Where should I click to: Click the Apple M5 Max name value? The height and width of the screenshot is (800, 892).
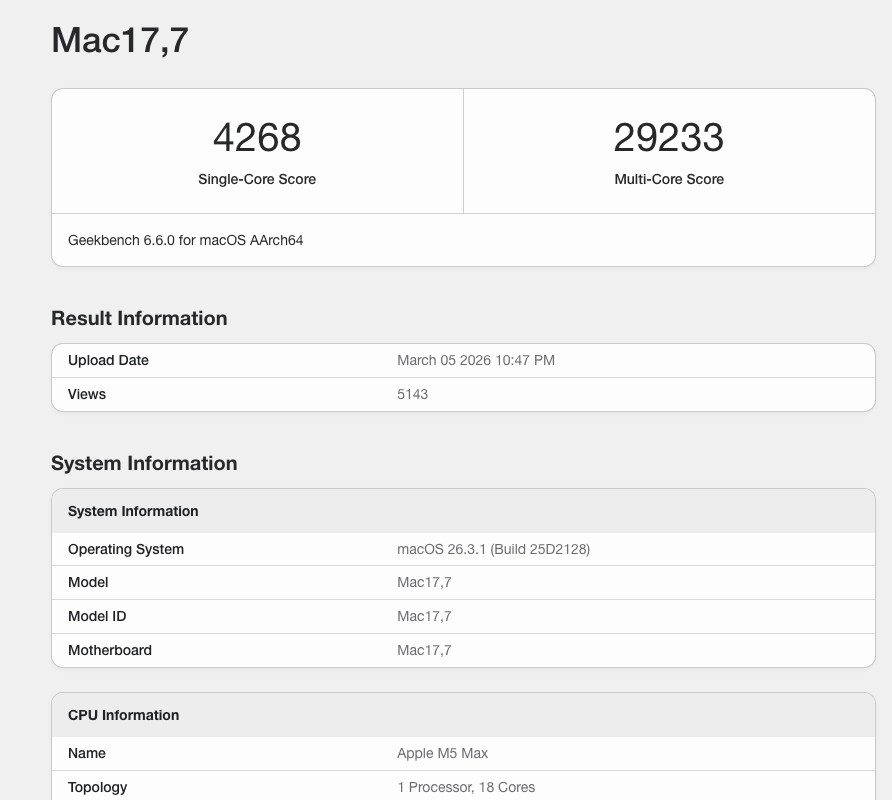(x=443, y=753)
